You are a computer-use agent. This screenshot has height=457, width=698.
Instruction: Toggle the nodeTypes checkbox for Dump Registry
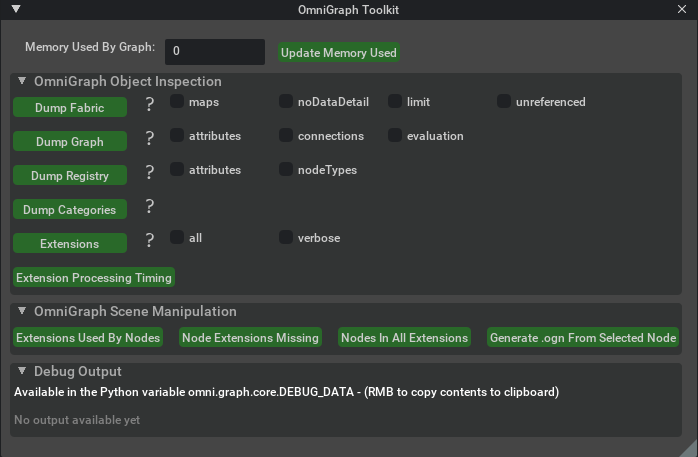coord(286,170)
